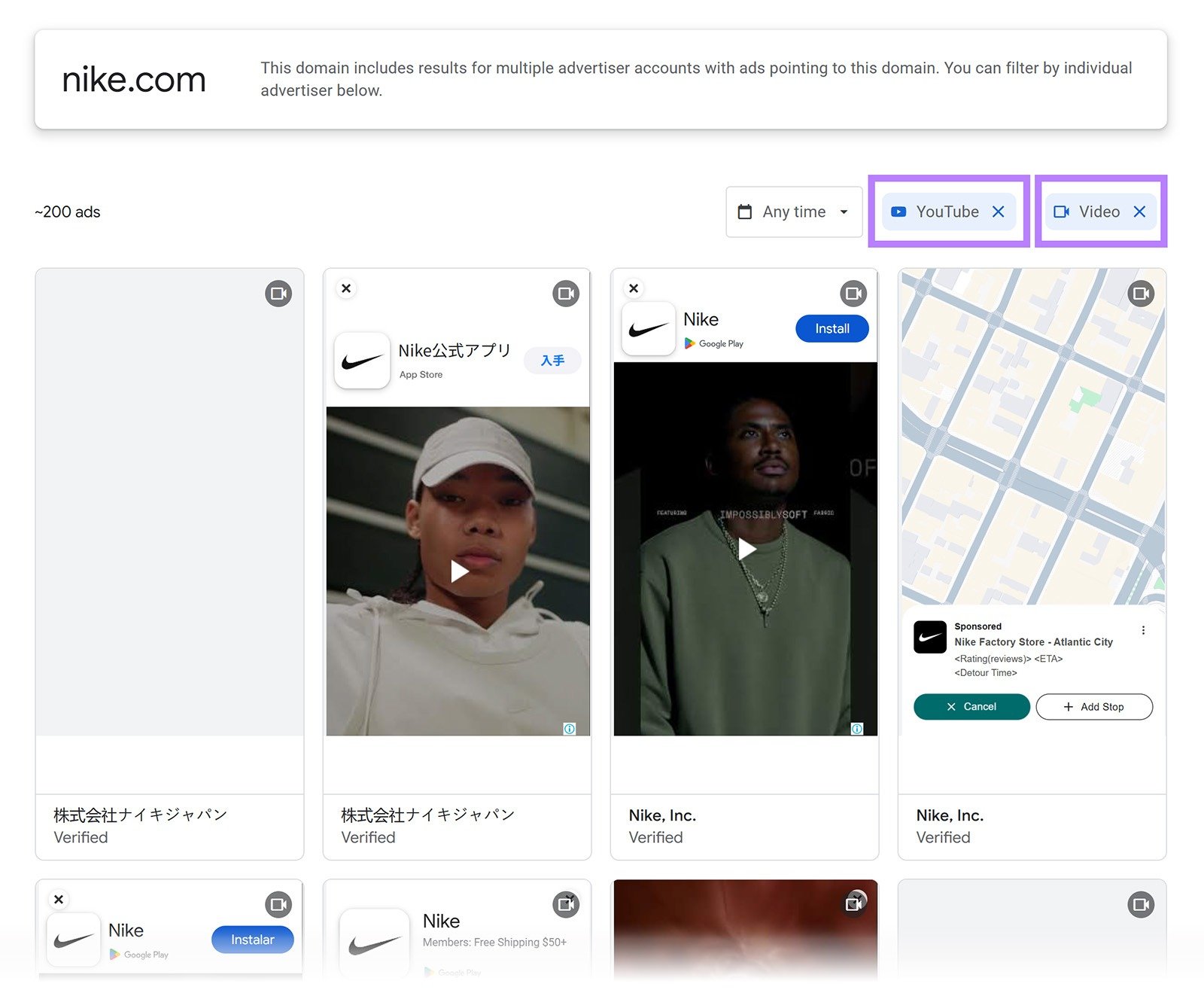Click video badge on red image ad card
Screen dimensions: 1204x993
[x=853, y=903]
